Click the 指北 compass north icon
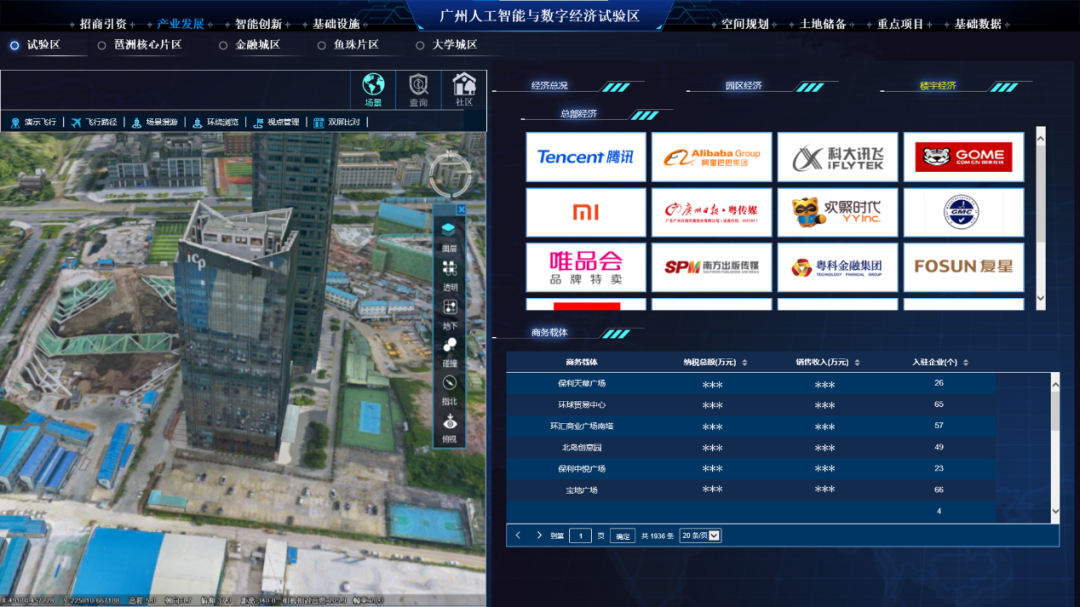The width and height of the screenshot is (1080, 607). [449, 389]
